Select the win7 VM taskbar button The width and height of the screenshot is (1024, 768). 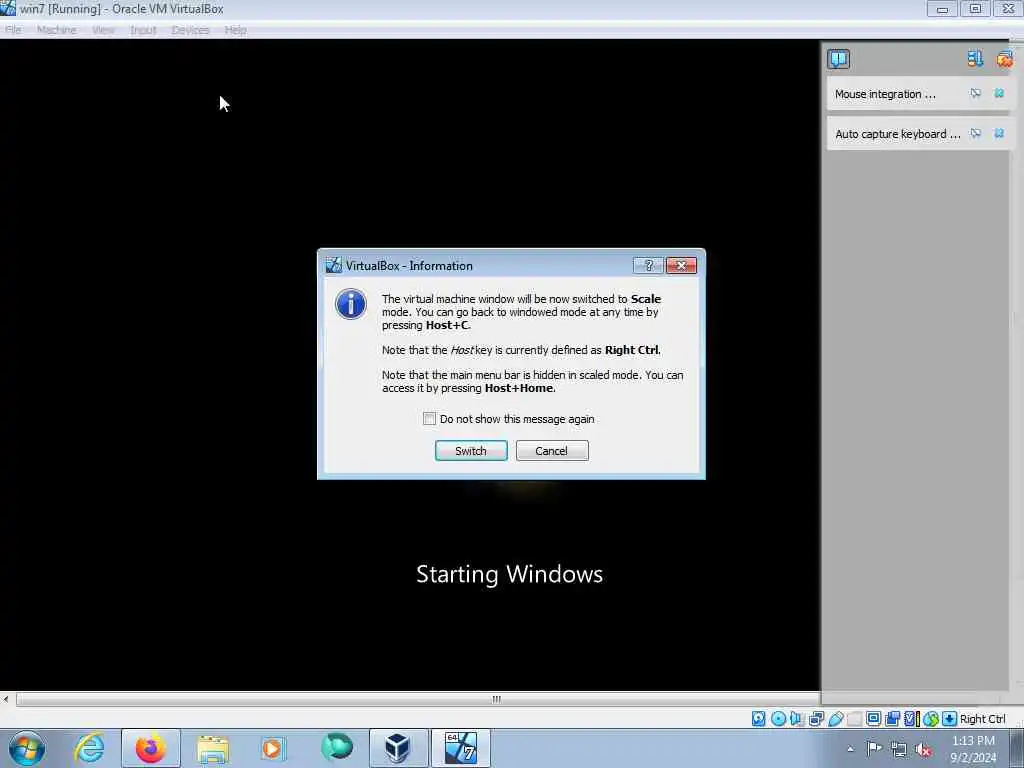pos(460,748)
